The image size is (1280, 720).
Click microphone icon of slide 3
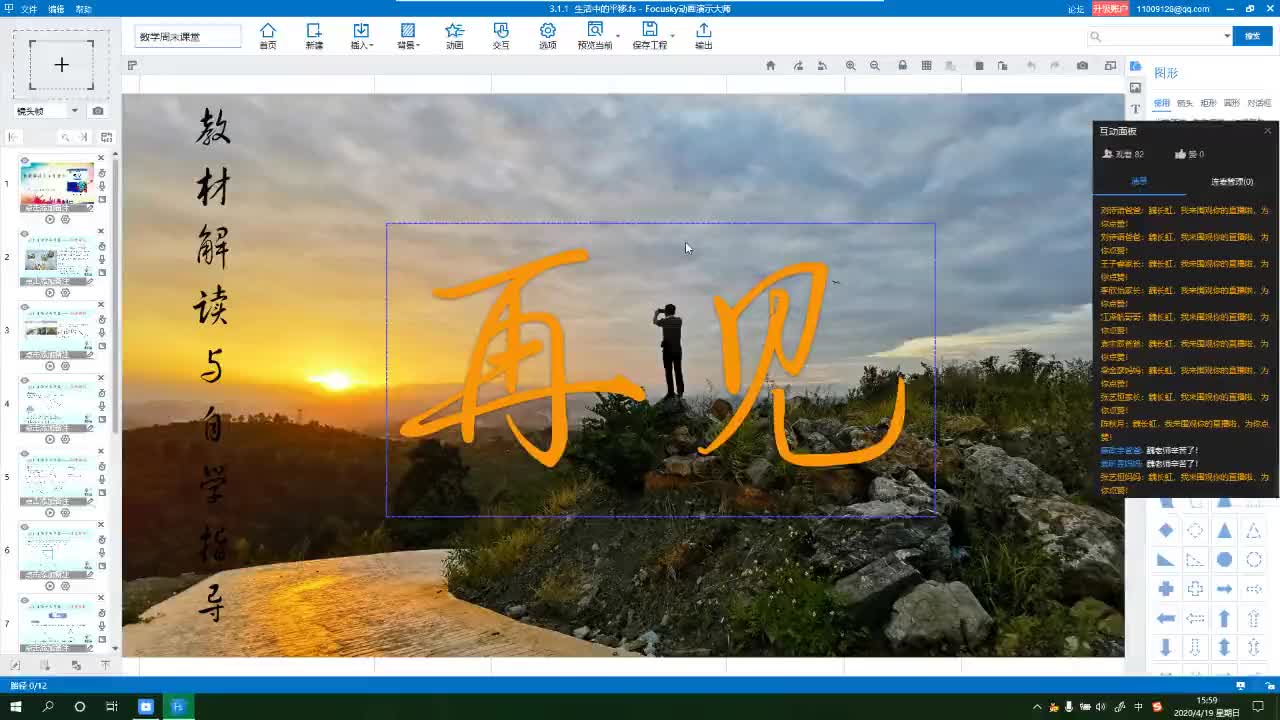102,333
